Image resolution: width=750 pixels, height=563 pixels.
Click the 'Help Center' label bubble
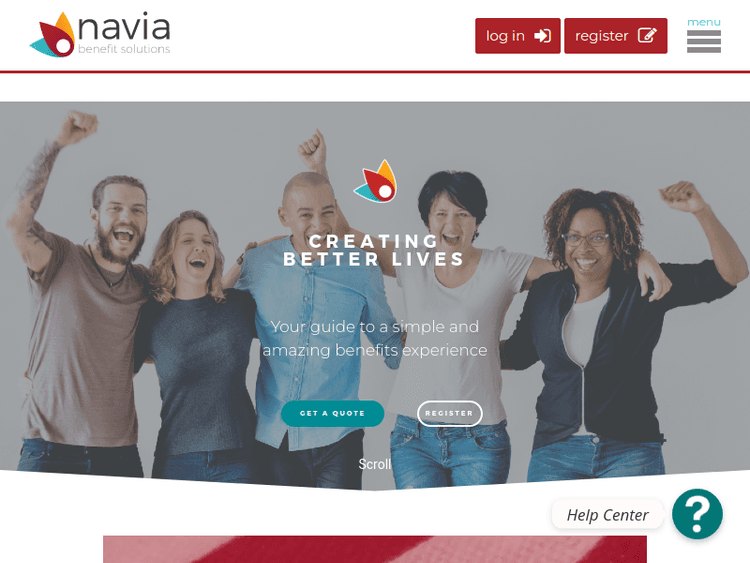point(607,515)
